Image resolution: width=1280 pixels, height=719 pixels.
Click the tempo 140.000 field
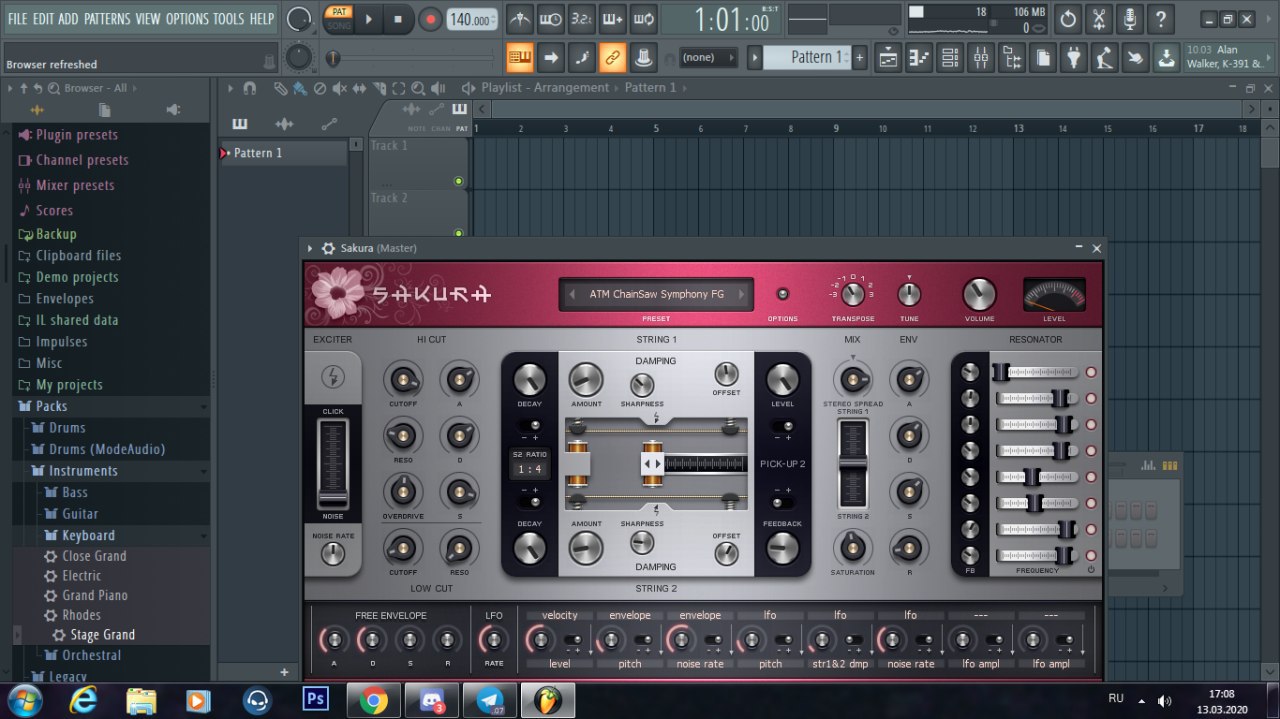coord(471,19)
